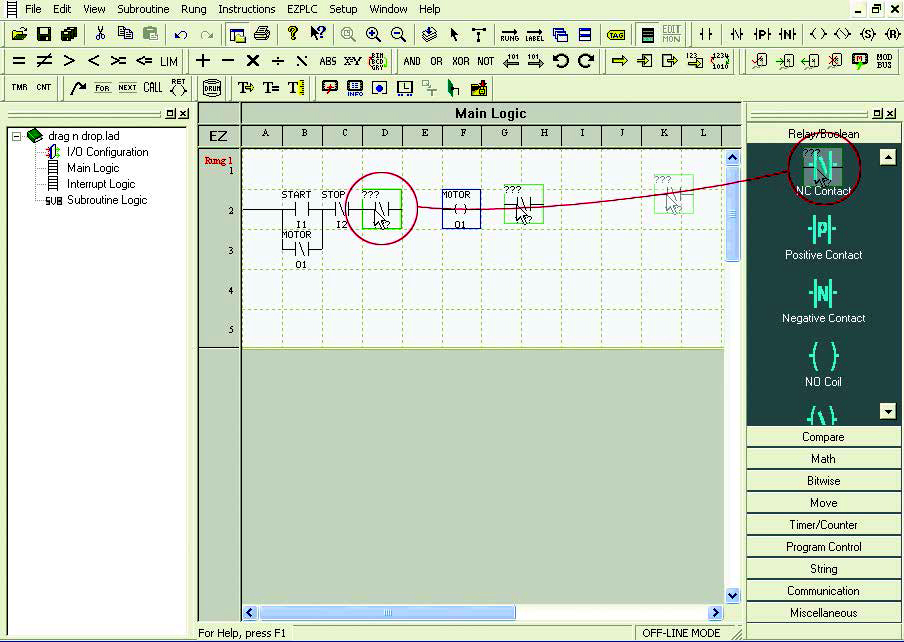The height and width of the screenshot is (642, 904).
Task: Open the EZPLC menu
Action: pos(301,9)
